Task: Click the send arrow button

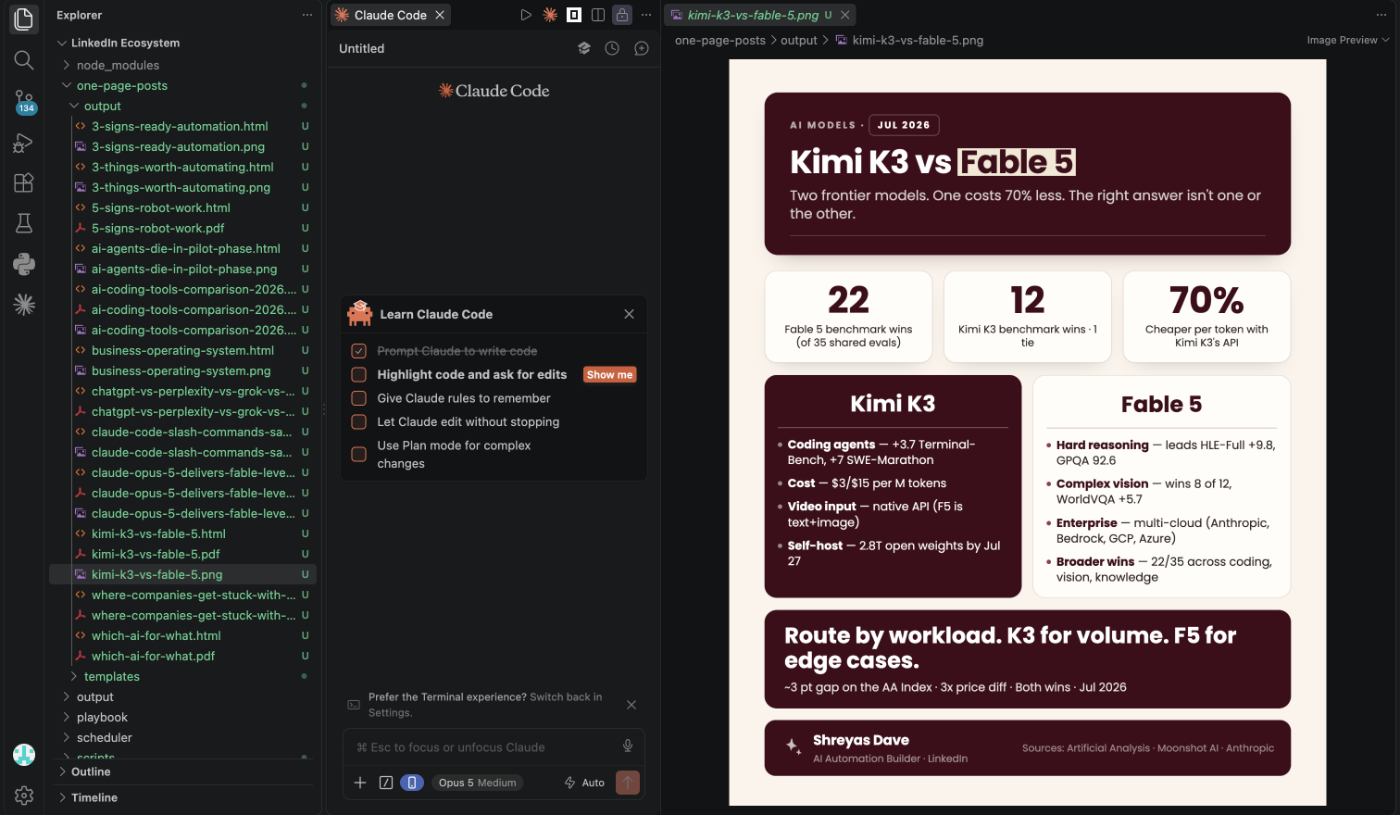Action: coord(628,783)
